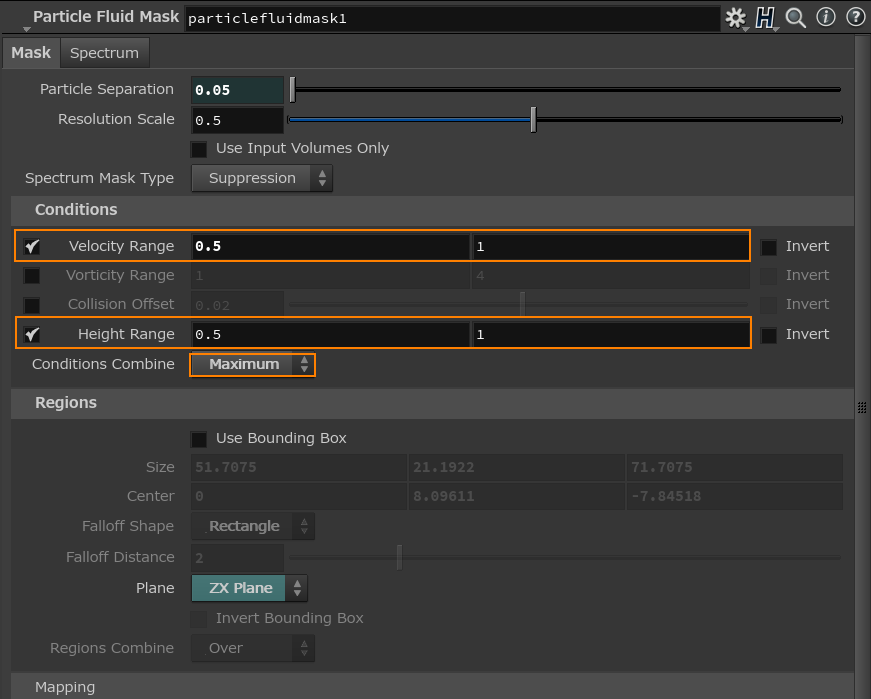
Task: Switch to the Spectrum tab
Action: 104,53
